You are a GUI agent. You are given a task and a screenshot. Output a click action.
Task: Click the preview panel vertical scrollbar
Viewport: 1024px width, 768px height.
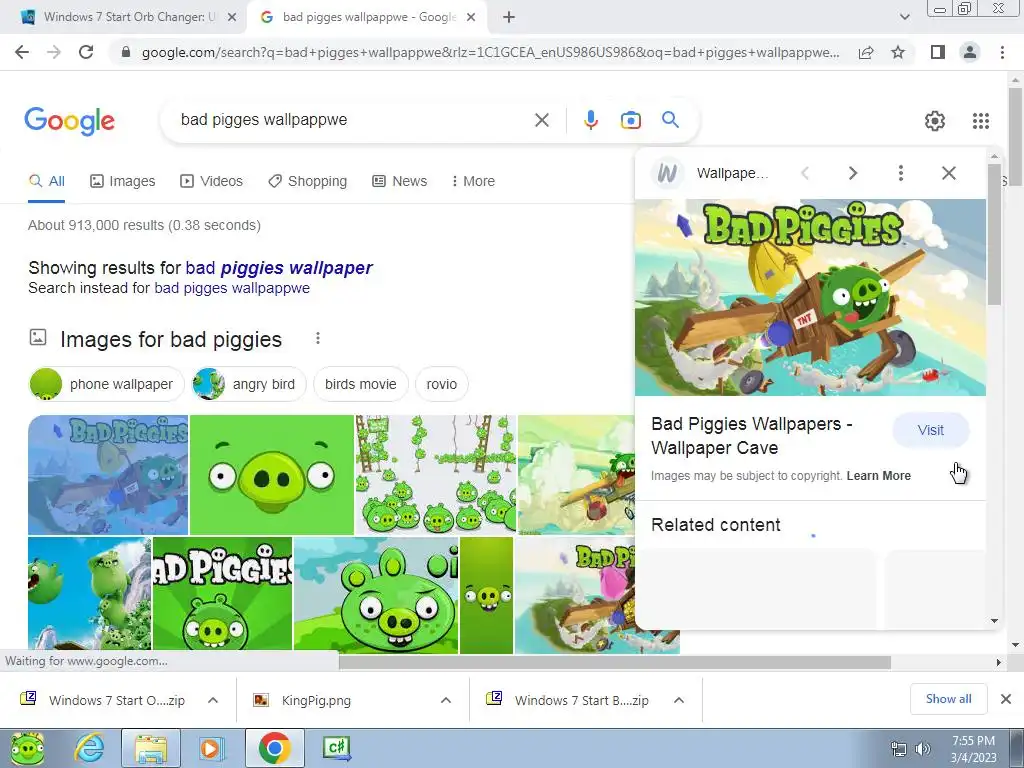click(994, 235)
